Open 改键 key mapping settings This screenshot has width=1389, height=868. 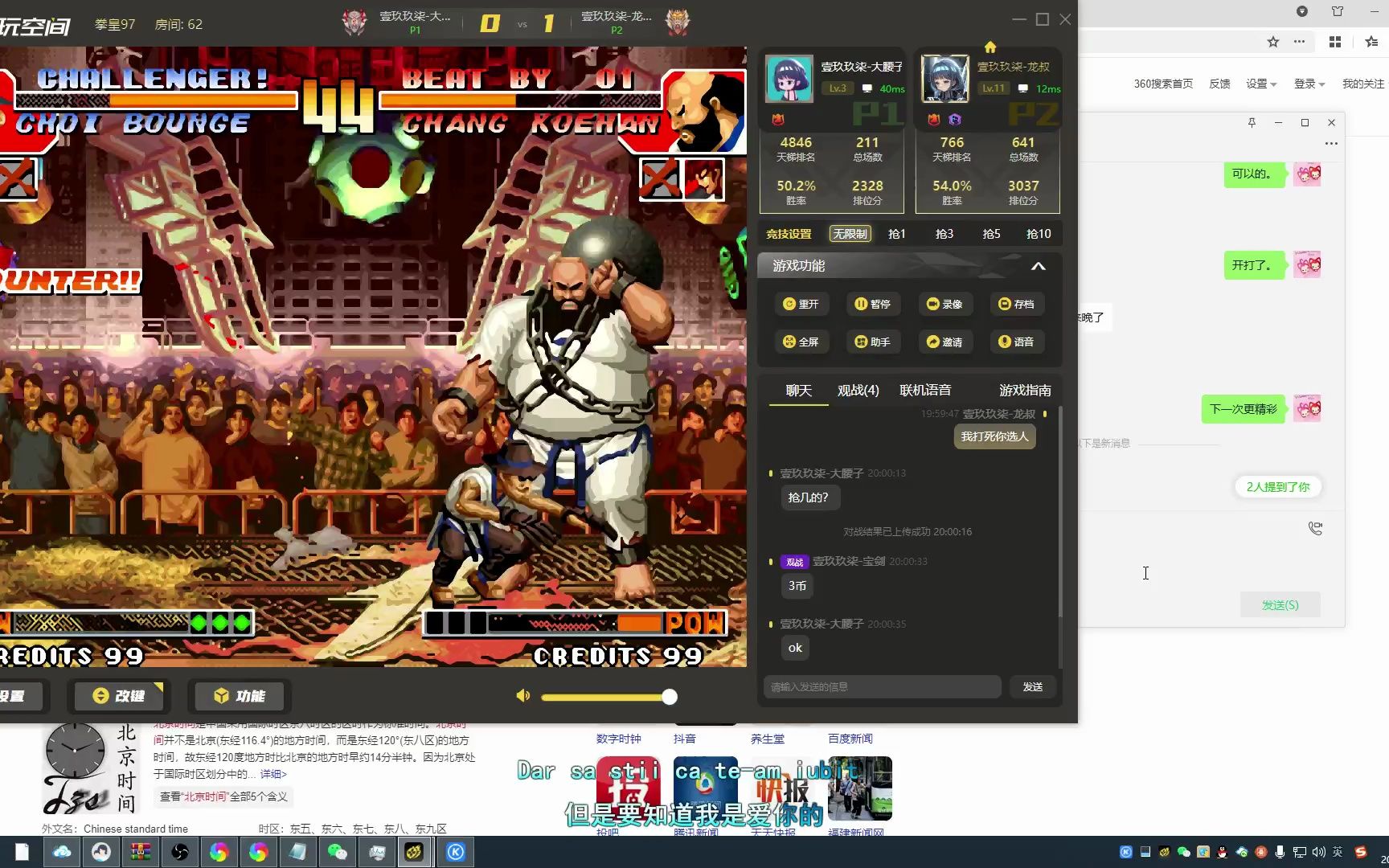pos(119,696)
